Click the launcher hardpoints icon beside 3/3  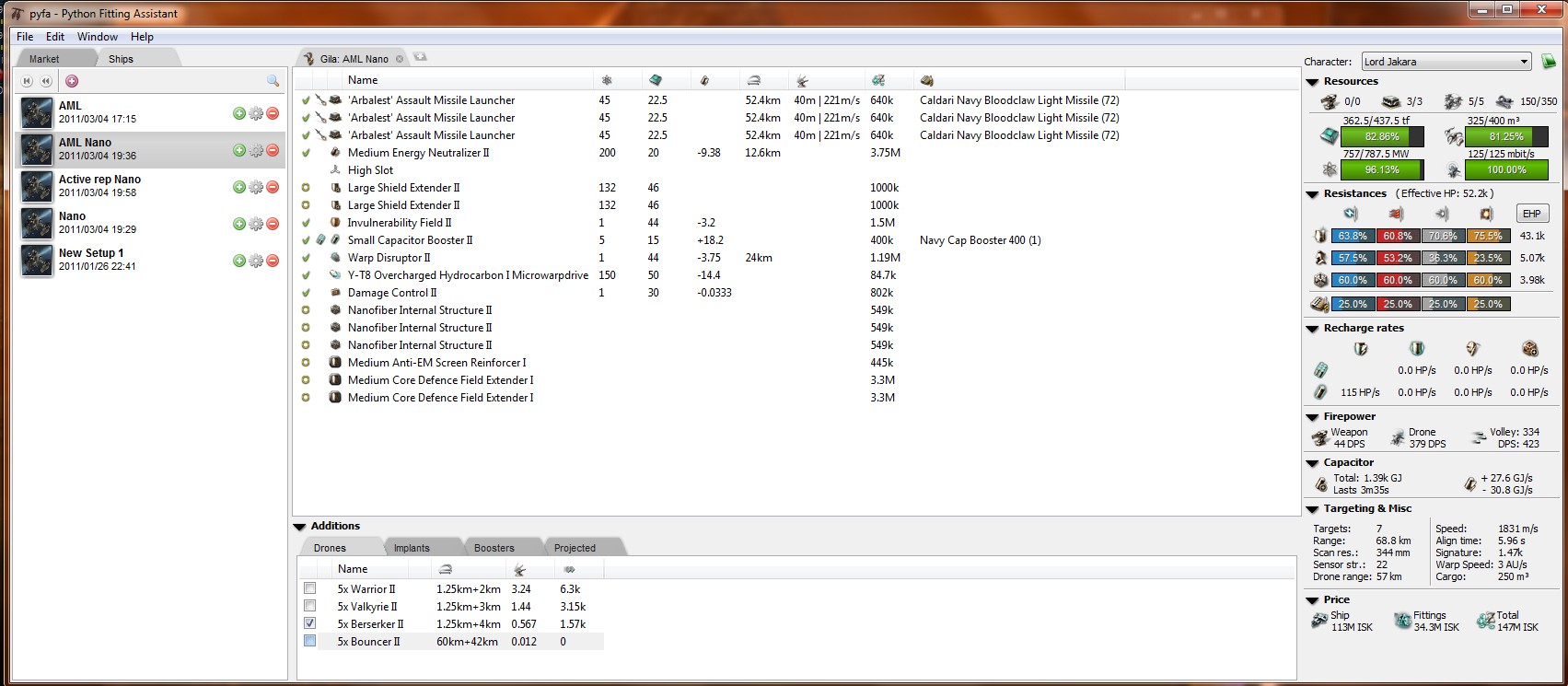1391,101
